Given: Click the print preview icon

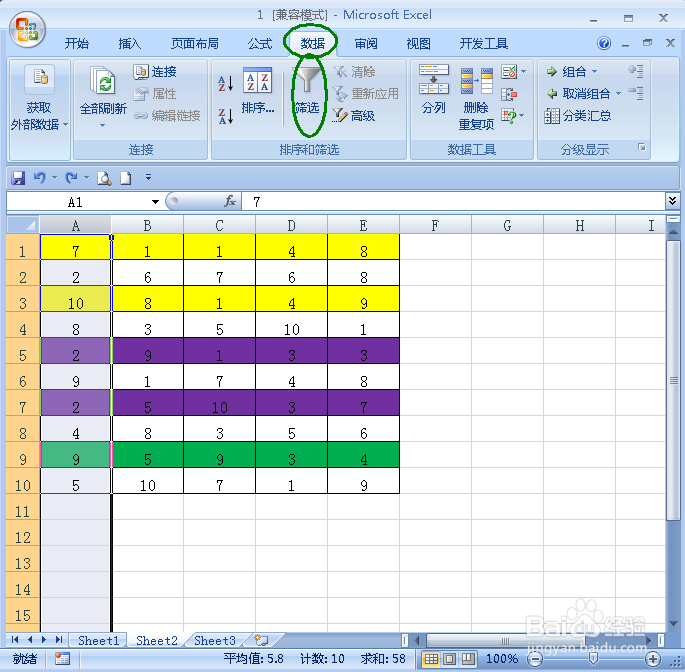Looking at the screenshot, I should (104, 178).
